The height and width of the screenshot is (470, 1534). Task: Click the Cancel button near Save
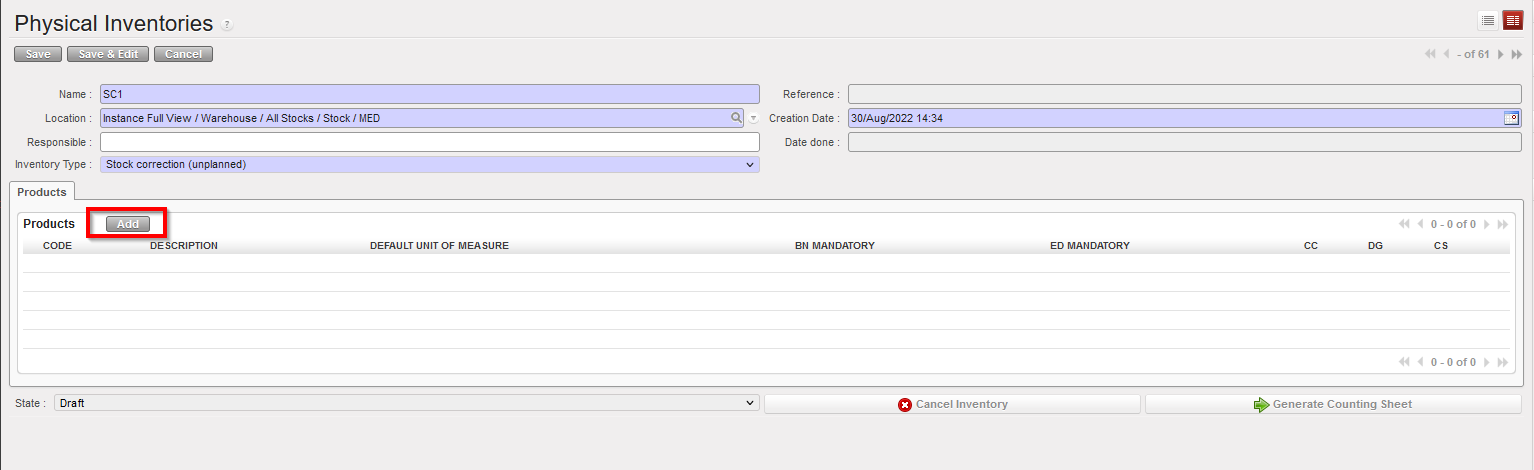(183, 54)
